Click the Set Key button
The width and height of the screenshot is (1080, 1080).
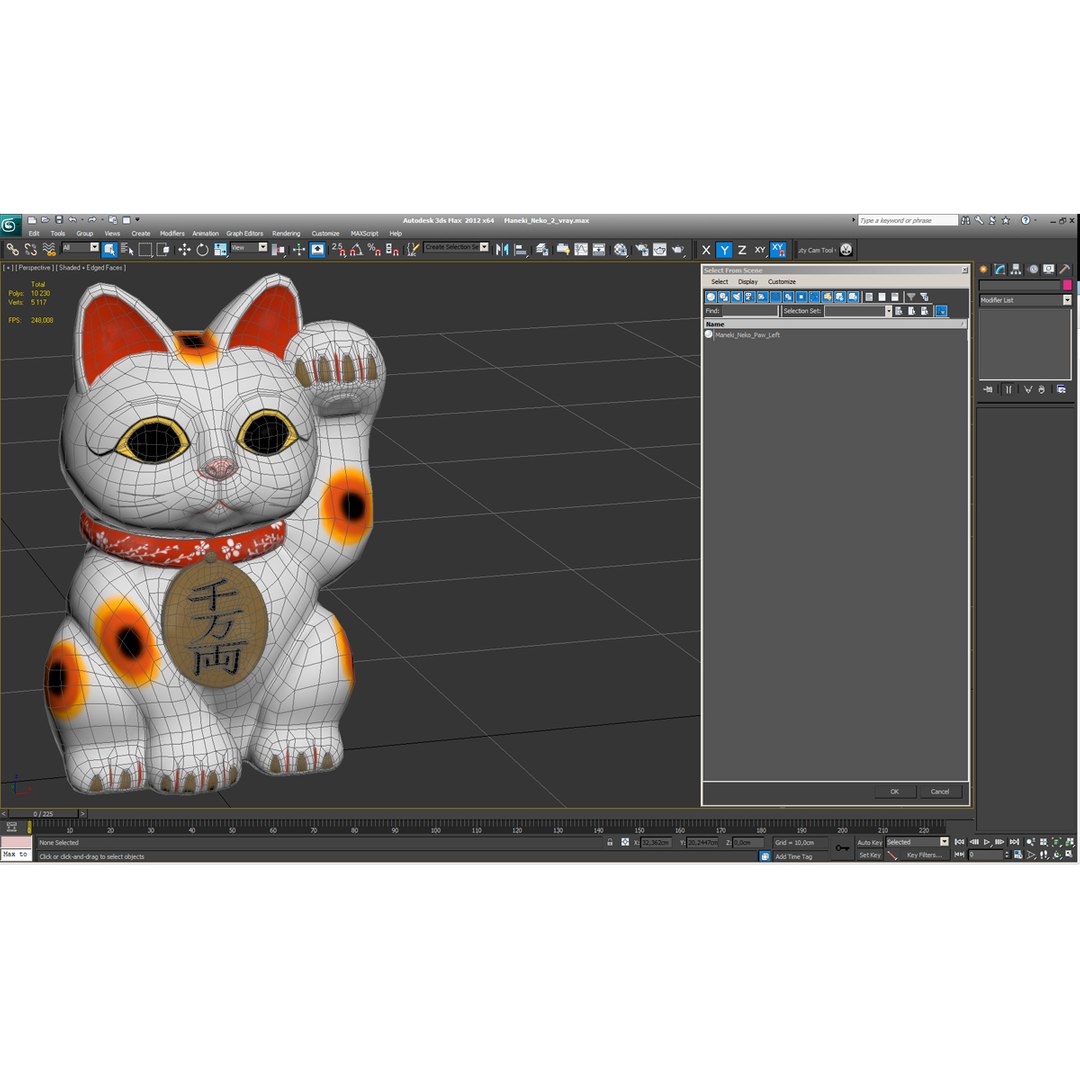tap(869, 855)
